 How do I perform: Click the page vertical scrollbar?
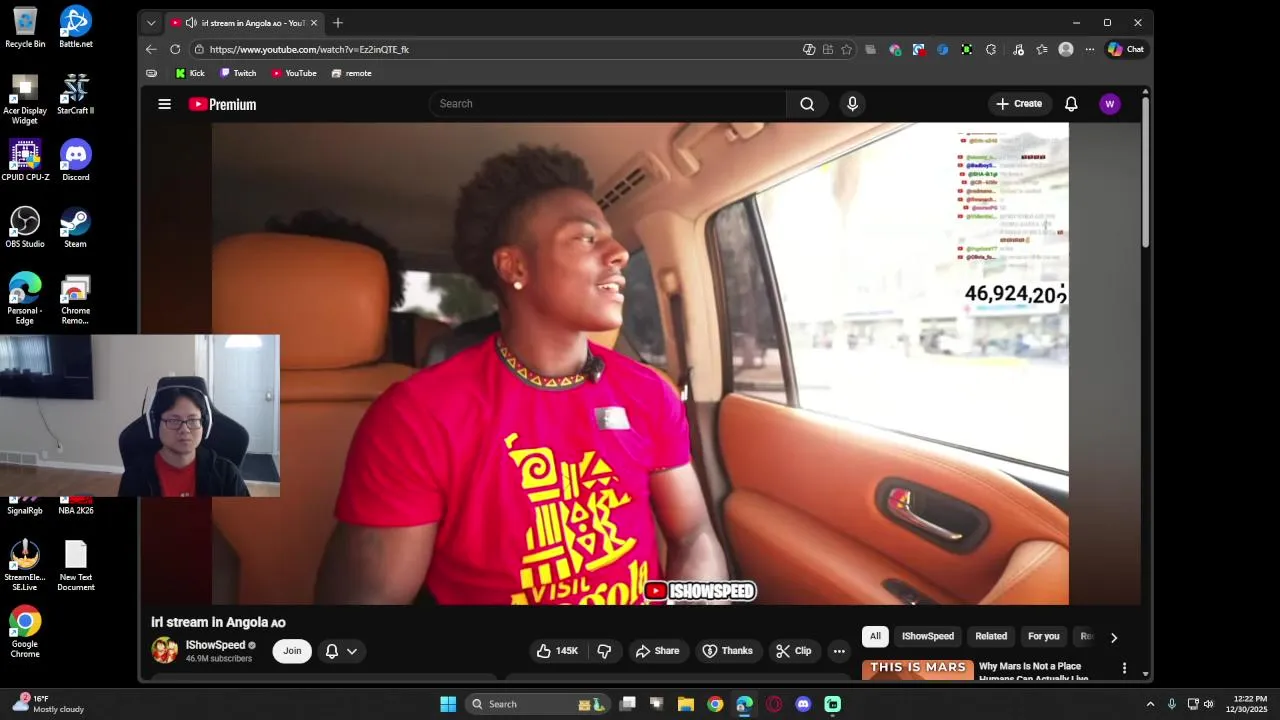[1145, 170]
